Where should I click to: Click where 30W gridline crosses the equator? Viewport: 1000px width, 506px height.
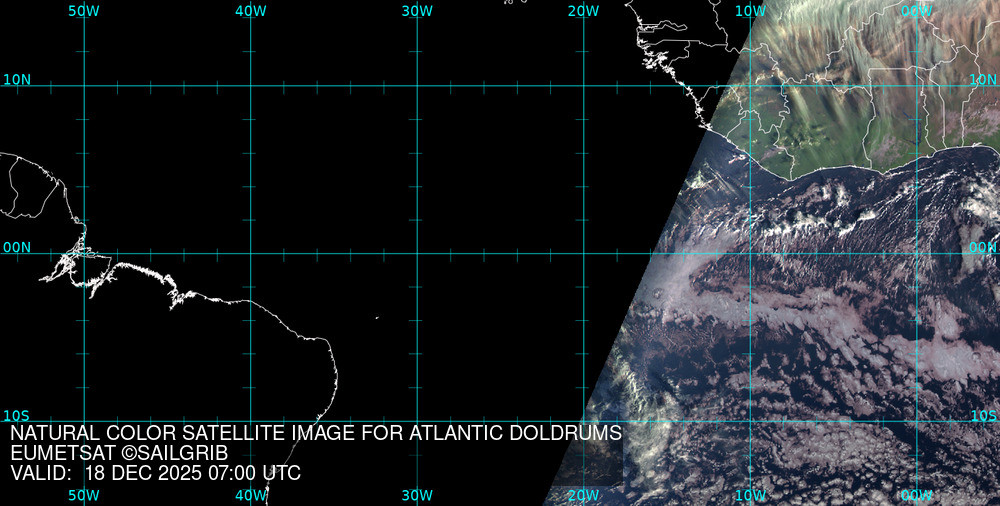click(x=417, y=253)
